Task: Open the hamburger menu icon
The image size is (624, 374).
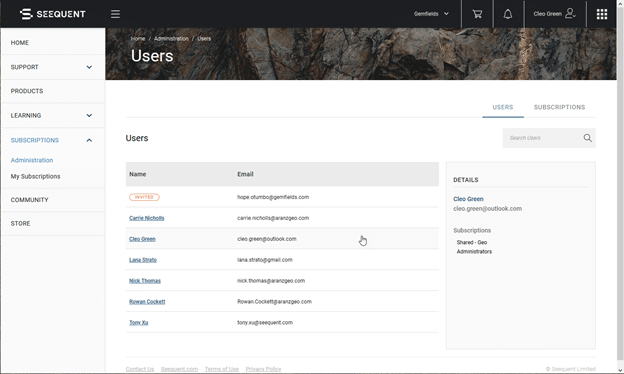Action: (x=115, y=14)
